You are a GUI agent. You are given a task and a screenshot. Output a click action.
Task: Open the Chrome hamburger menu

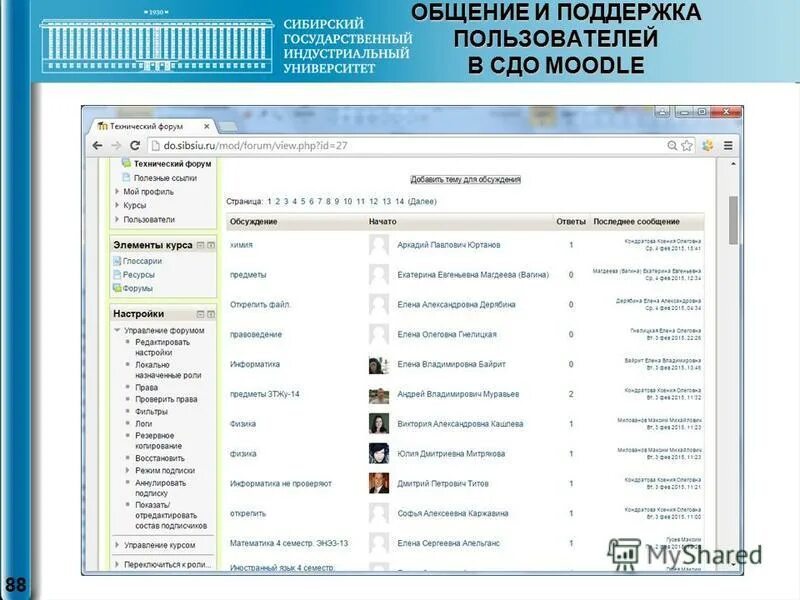tap(728, 145)
